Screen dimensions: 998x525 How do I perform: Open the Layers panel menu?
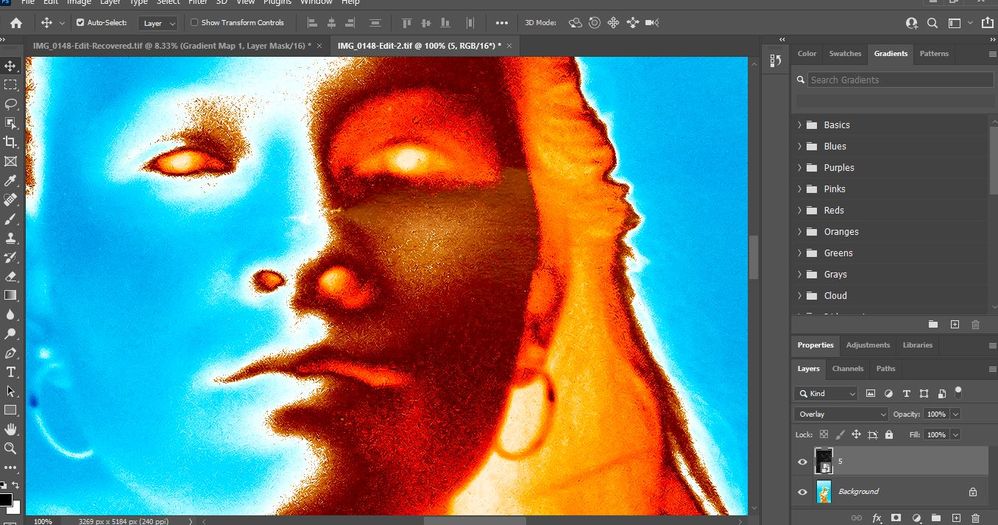[x=992, y=369]
